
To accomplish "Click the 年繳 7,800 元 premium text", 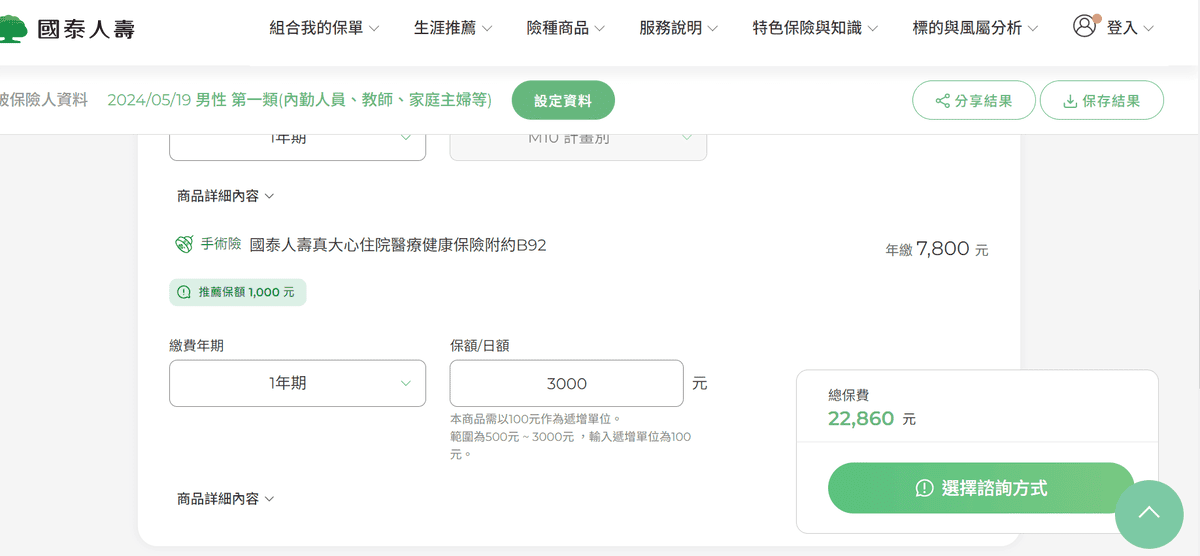I will (937, 249).
